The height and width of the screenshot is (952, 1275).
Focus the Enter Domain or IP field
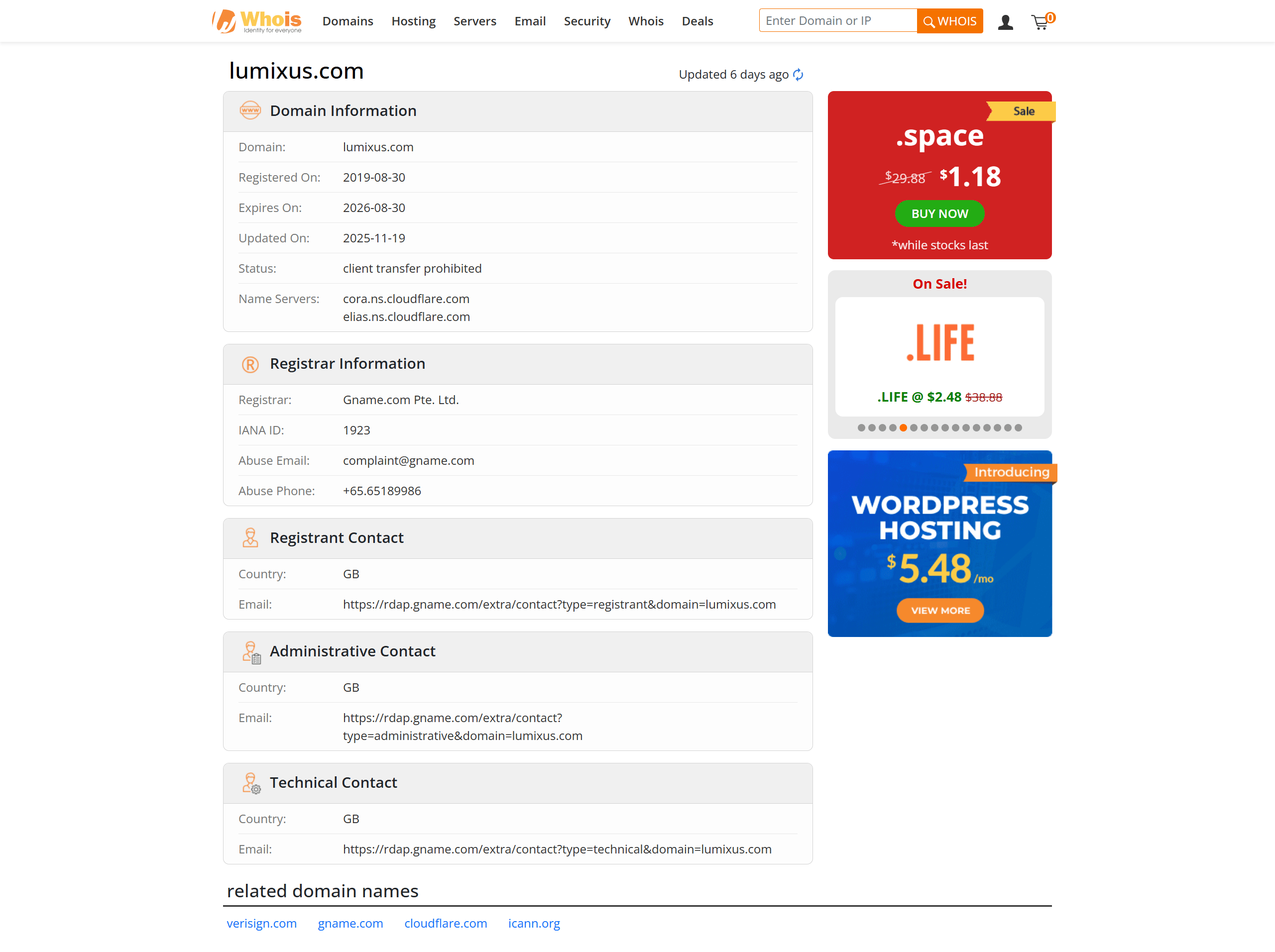[837, 21]
